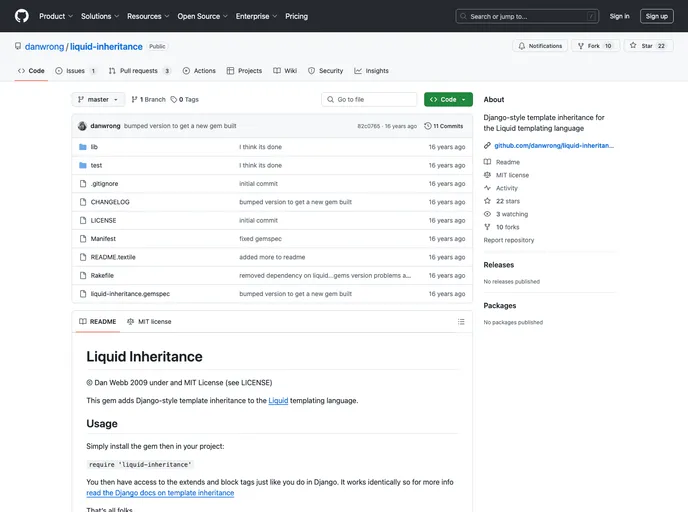View 11 Commits history
688x512 pixels.
point(444,126)
